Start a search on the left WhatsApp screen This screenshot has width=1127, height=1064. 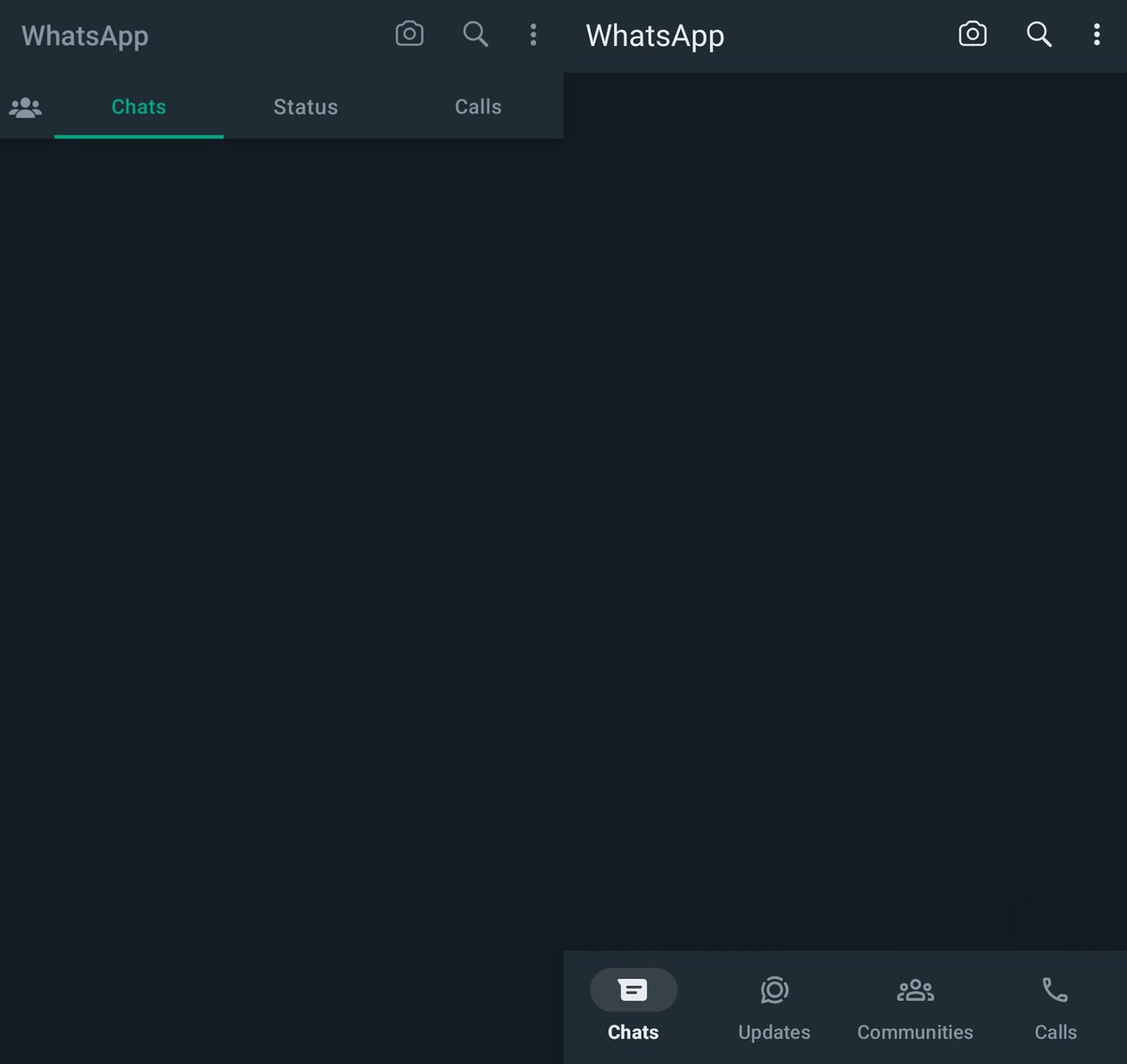[475, 34]
